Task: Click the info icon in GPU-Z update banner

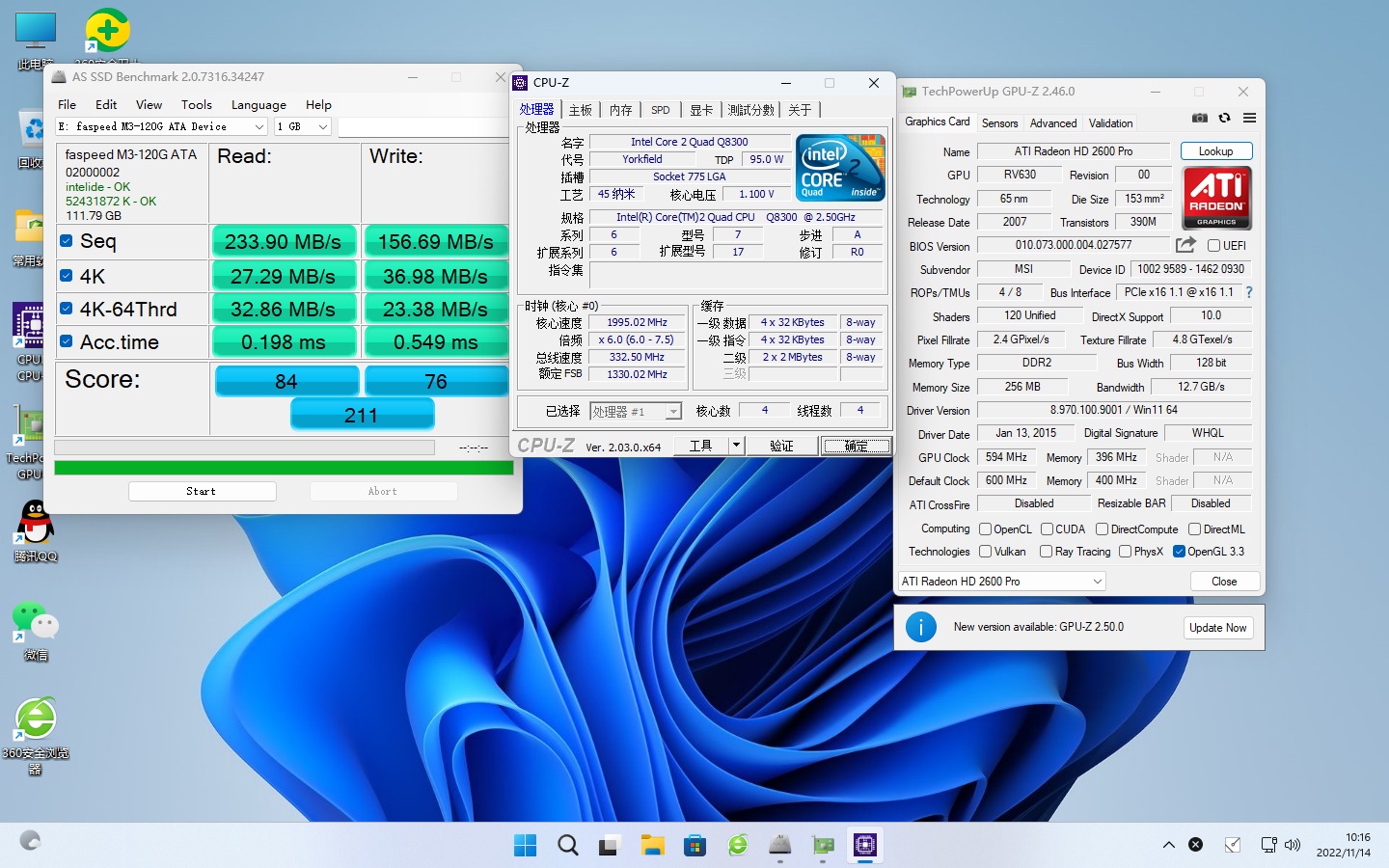Action: tap(921, 627)
